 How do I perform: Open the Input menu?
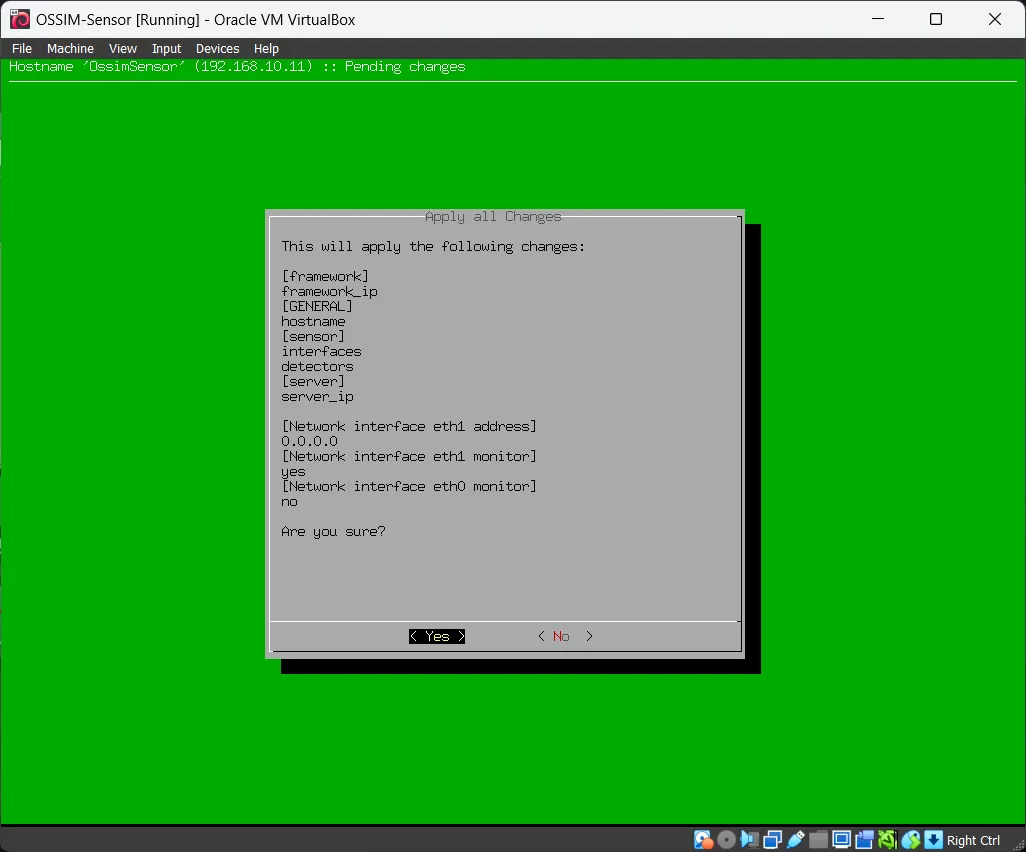(166, 48)
